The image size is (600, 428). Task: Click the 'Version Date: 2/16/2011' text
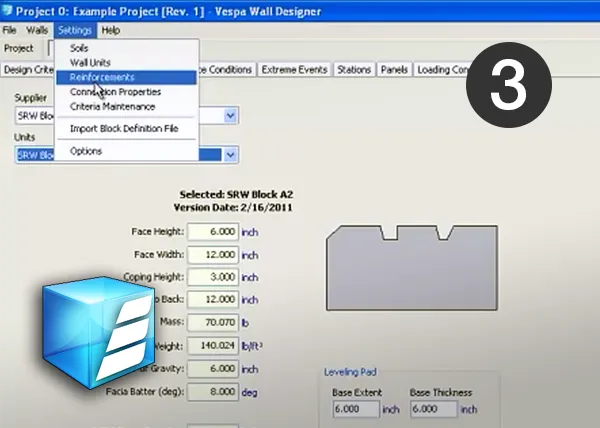coord(233,208)
